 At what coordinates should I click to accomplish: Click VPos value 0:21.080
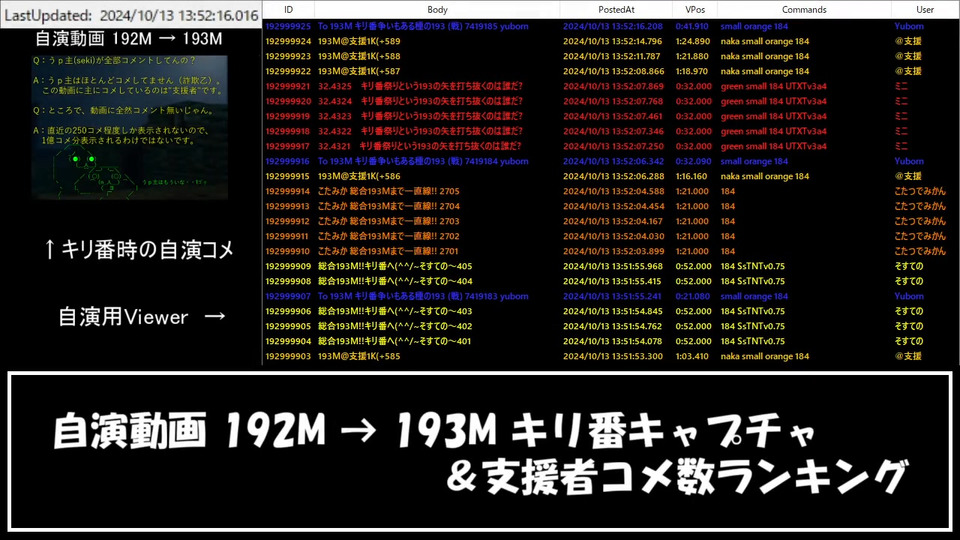coord(693,296)
